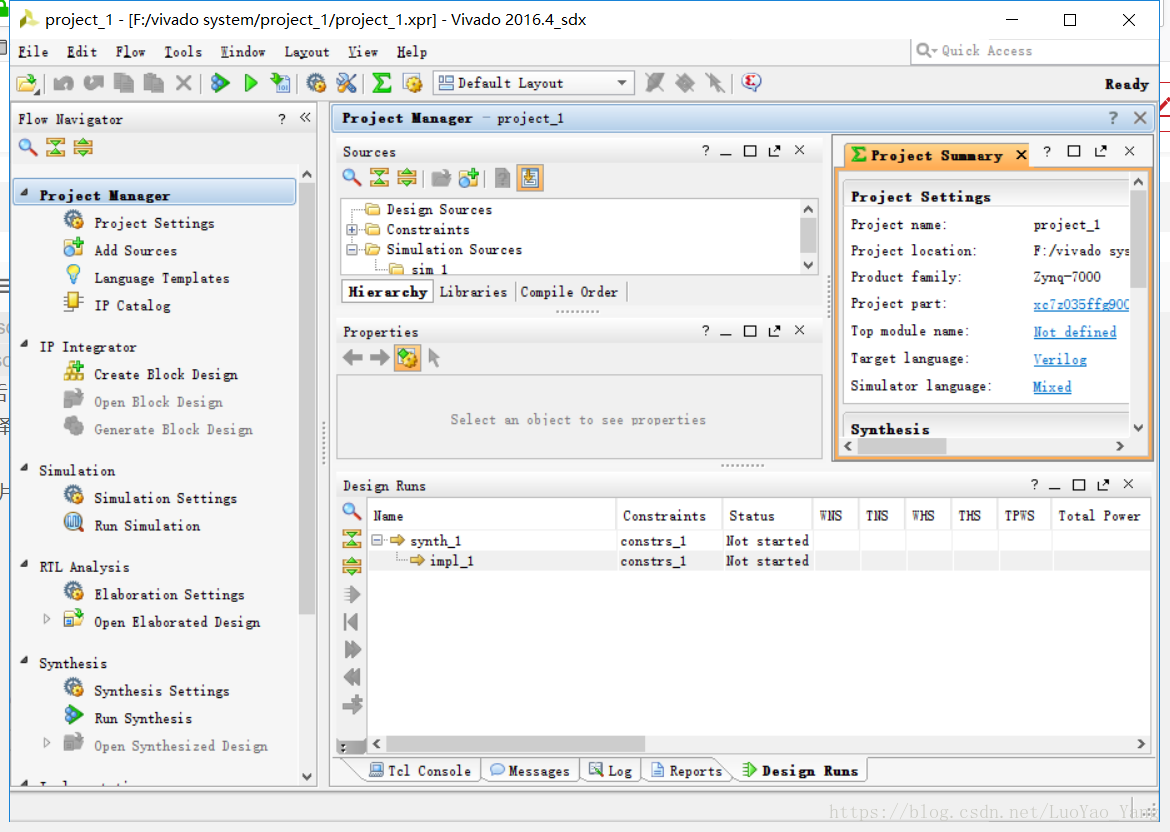Click the Create Runs plus icon

[x=351, y=704]
